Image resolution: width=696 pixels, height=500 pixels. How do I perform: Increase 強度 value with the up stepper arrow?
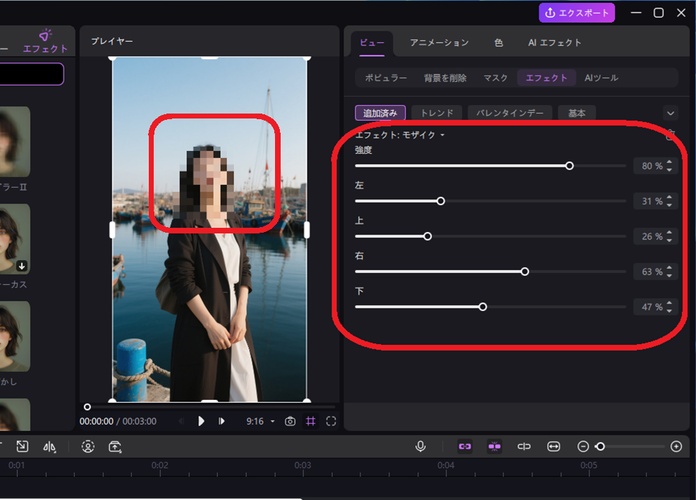point(669,162)
